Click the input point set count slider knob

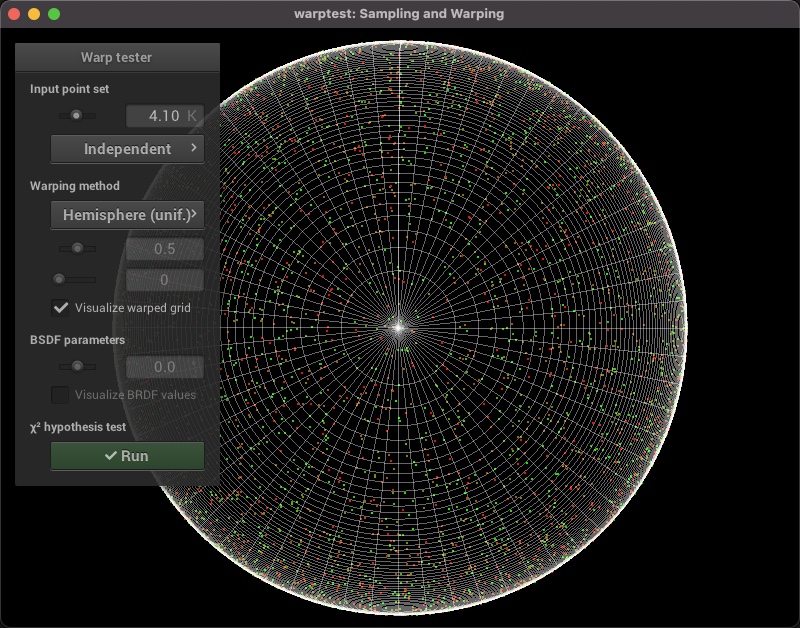click(x=75, y=115)
